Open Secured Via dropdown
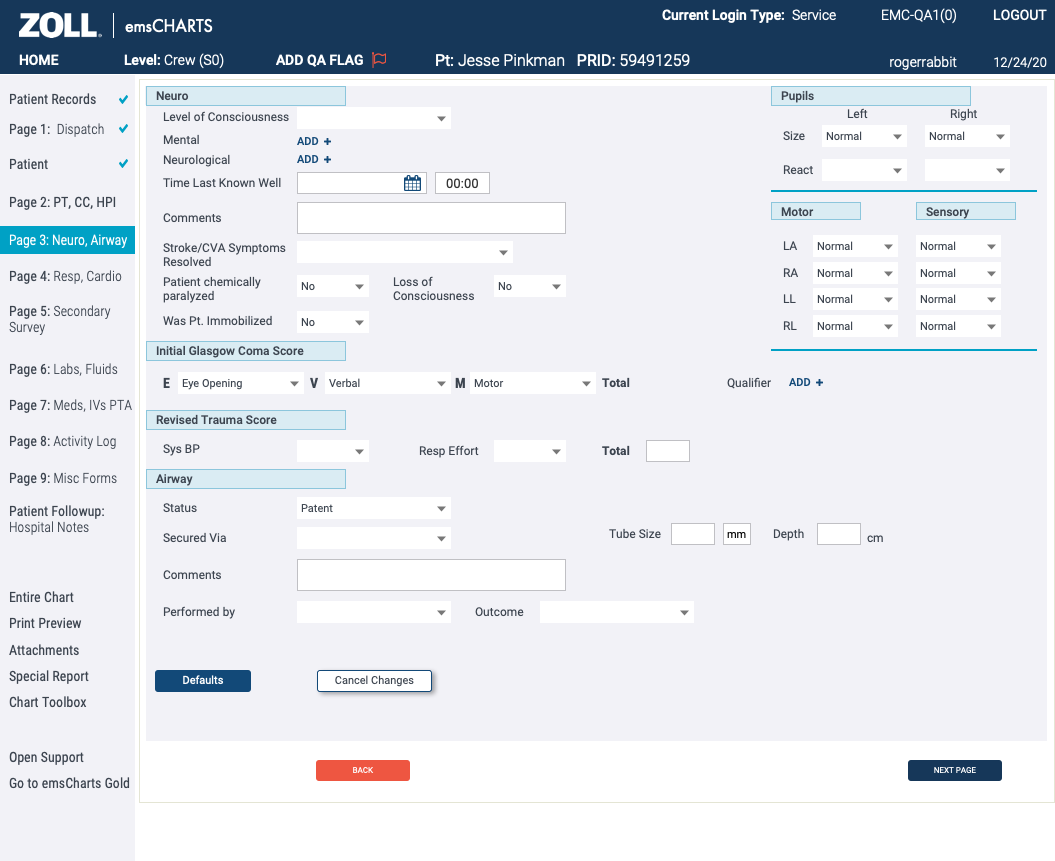Image resolution: width=1055 pixels, height=861 pixels. [x=373, y=538]
